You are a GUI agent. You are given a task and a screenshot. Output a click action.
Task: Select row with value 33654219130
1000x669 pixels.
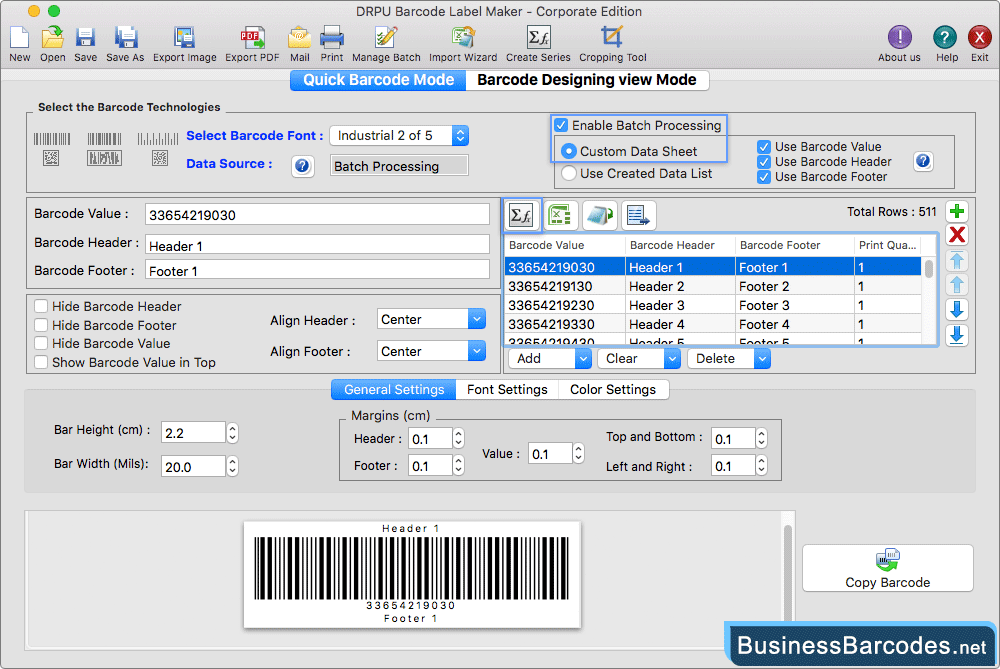713,286
